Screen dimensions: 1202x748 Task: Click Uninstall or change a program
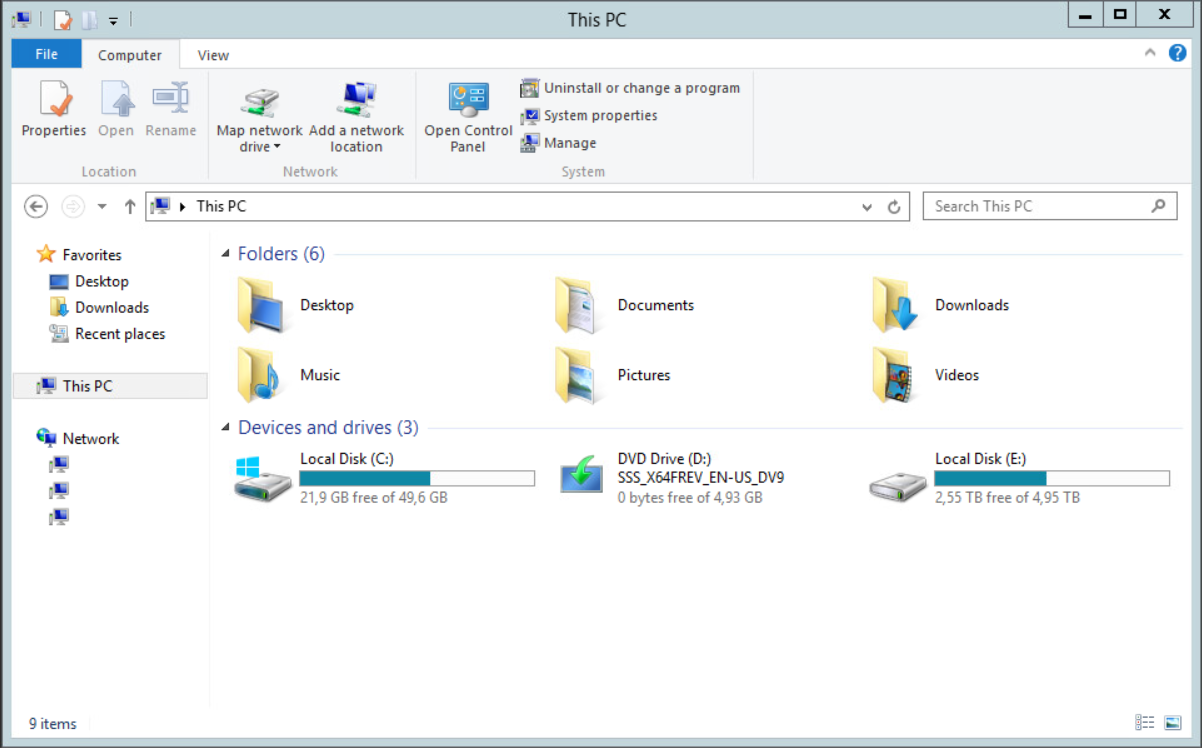(x=630, y=88)
